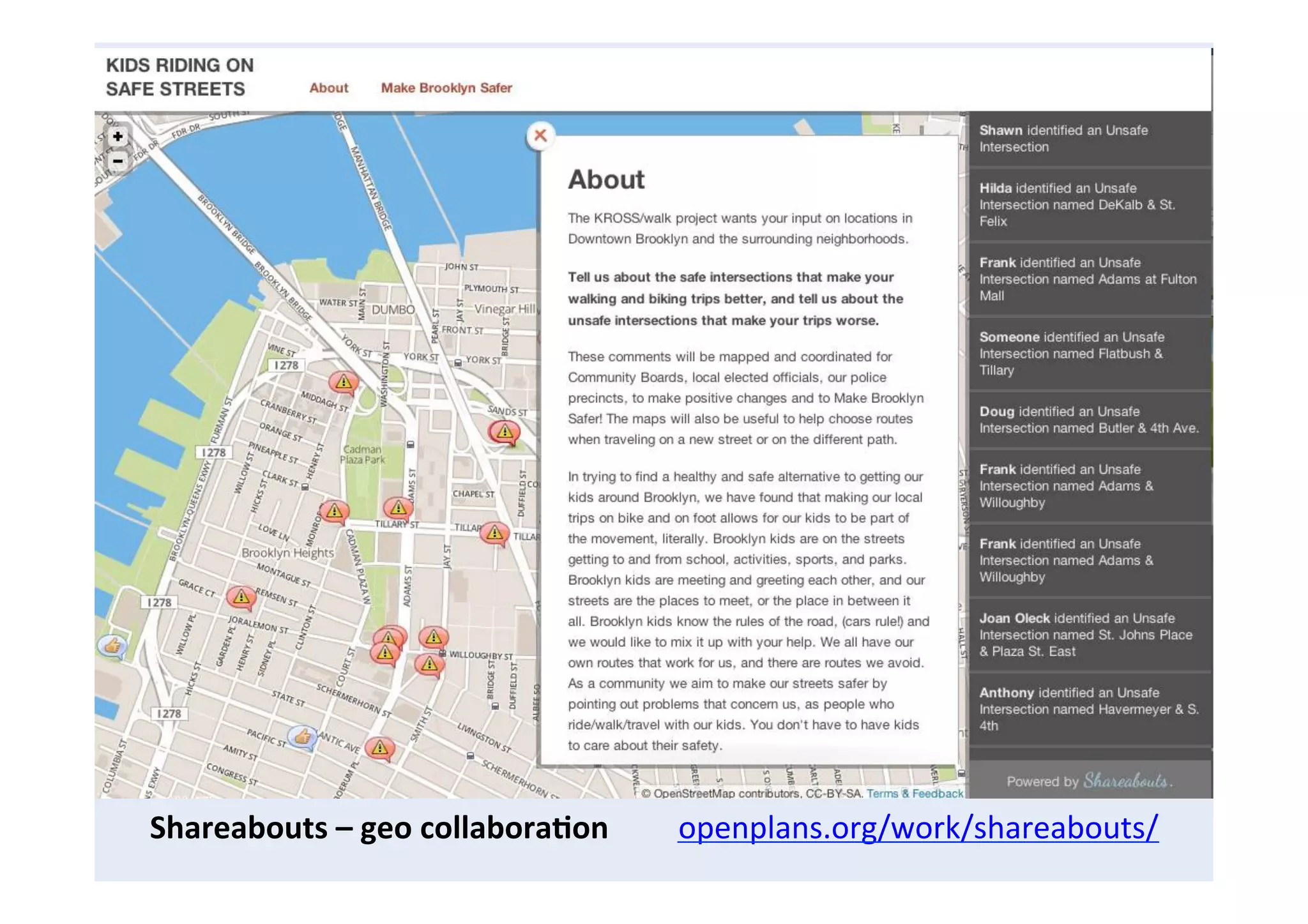This screenshot has height=924, width=1308.
Task: Click the Brooklyn Heights label on the map
Action: pos(287,553)
